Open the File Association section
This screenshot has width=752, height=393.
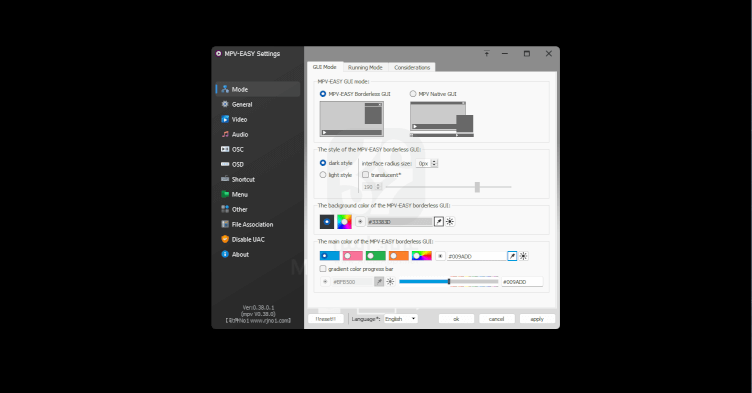pyautogui.click(x=258, y=224)
